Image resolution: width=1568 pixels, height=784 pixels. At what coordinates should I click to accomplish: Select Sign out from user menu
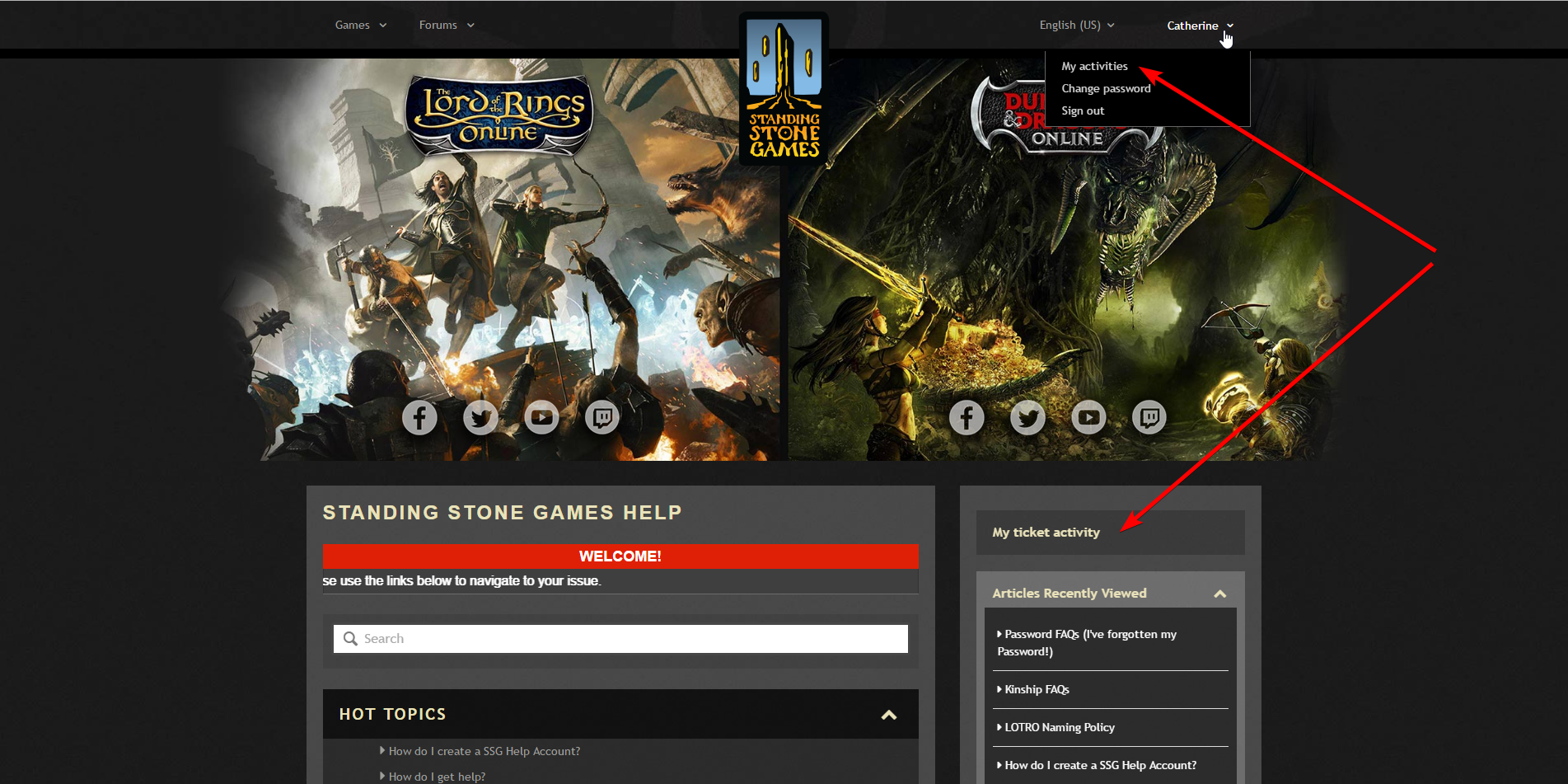pyautogui.click(x=1083, y=111)
